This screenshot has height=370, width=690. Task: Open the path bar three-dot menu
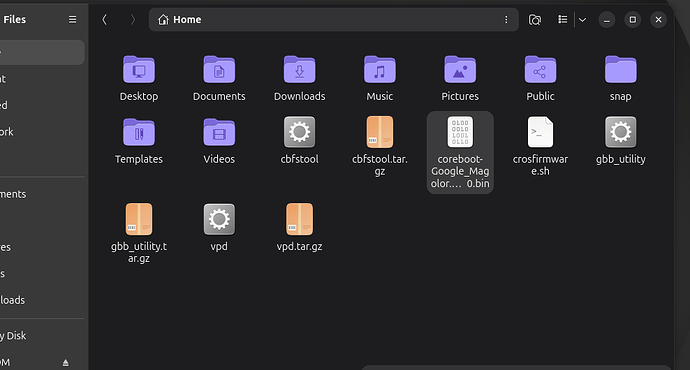coord(506,19)
